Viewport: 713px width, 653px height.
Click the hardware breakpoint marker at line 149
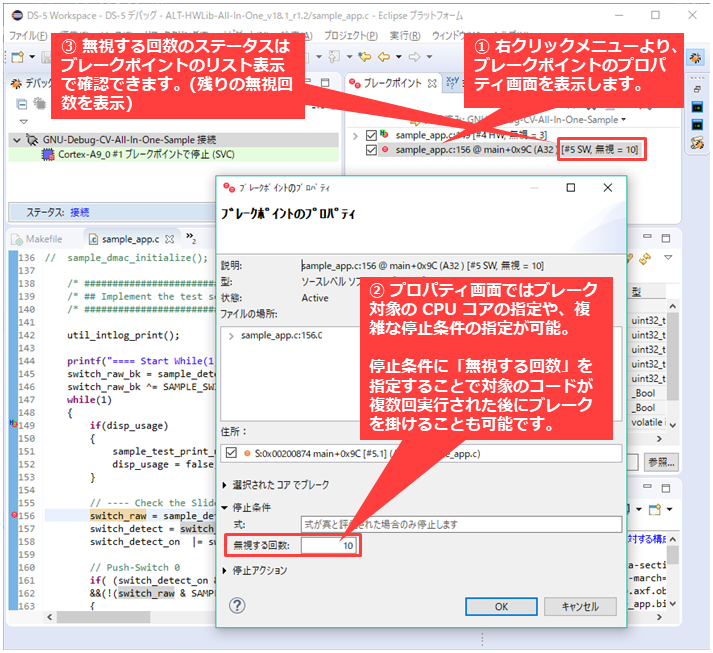(x=14, y=424)
